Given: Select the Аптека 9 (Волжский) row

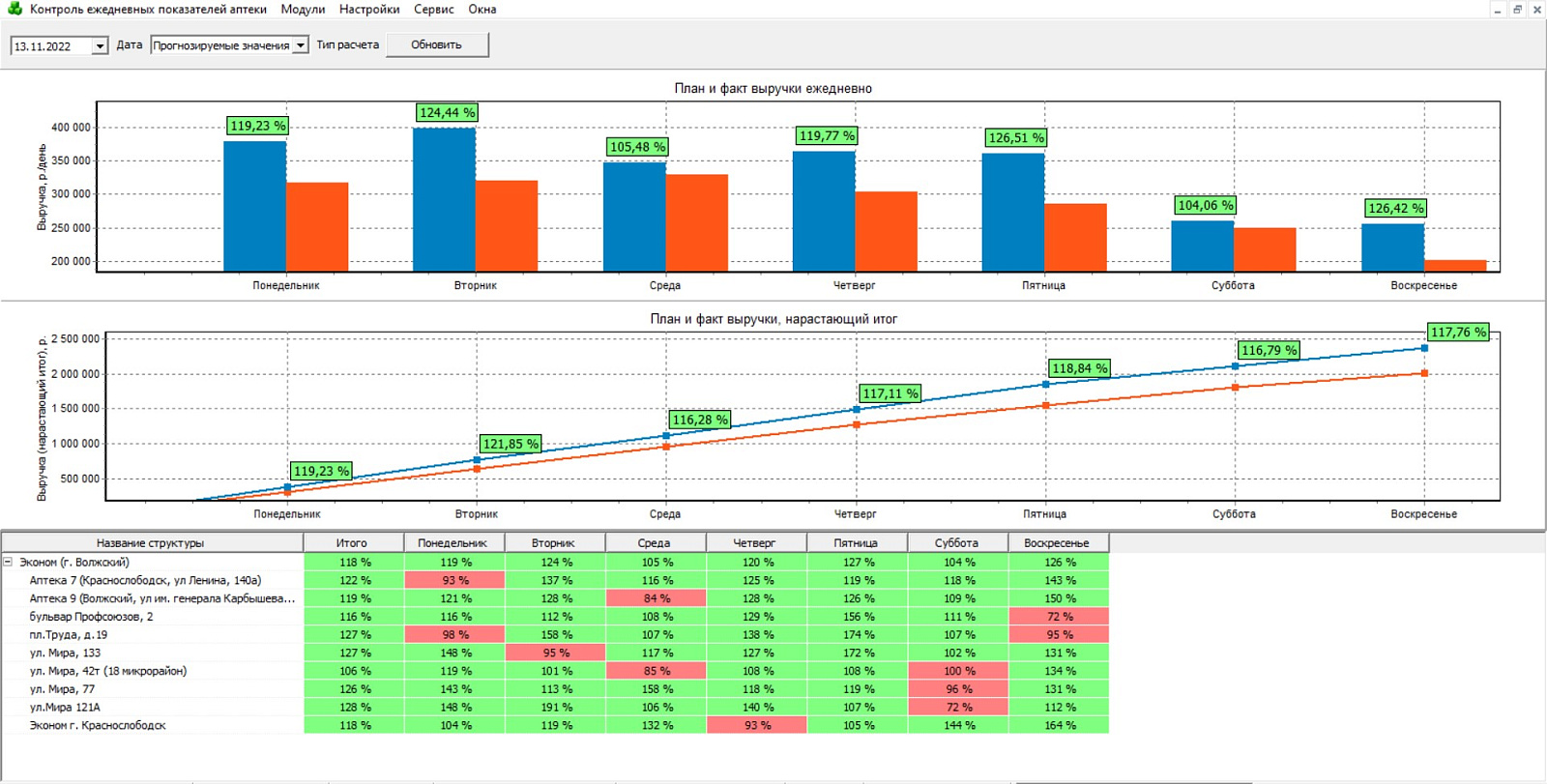Looking at the screenshot, I should [x=555, y=598].
